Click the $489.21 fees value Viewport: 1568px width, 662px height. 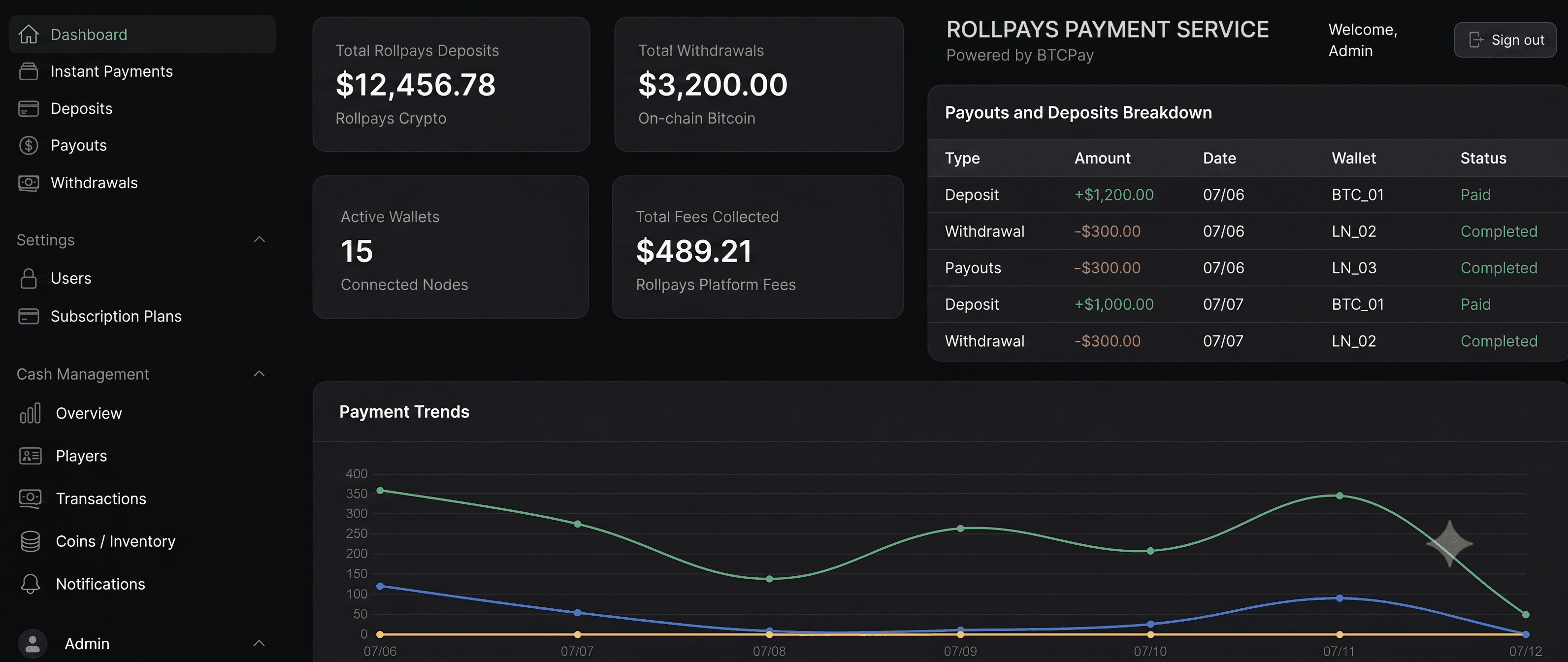694,251
